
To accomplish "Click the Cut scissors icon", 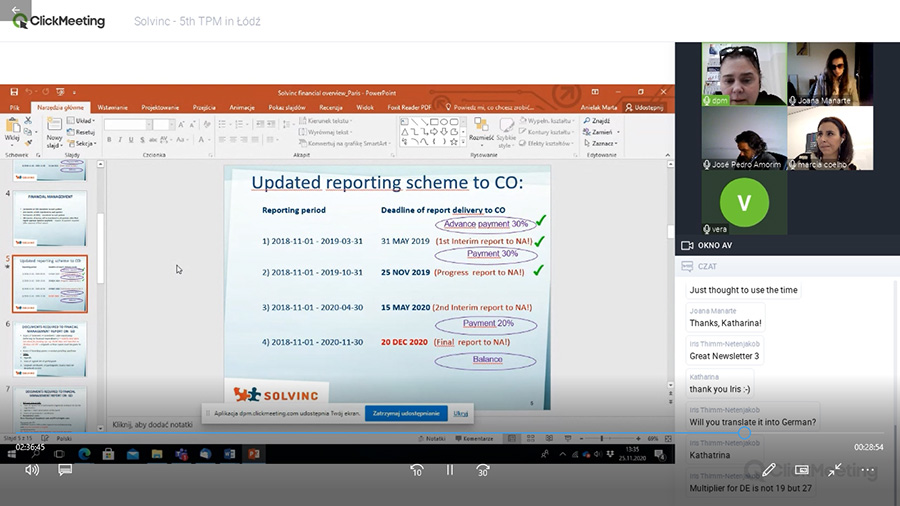I will click(x=28, y=120).
